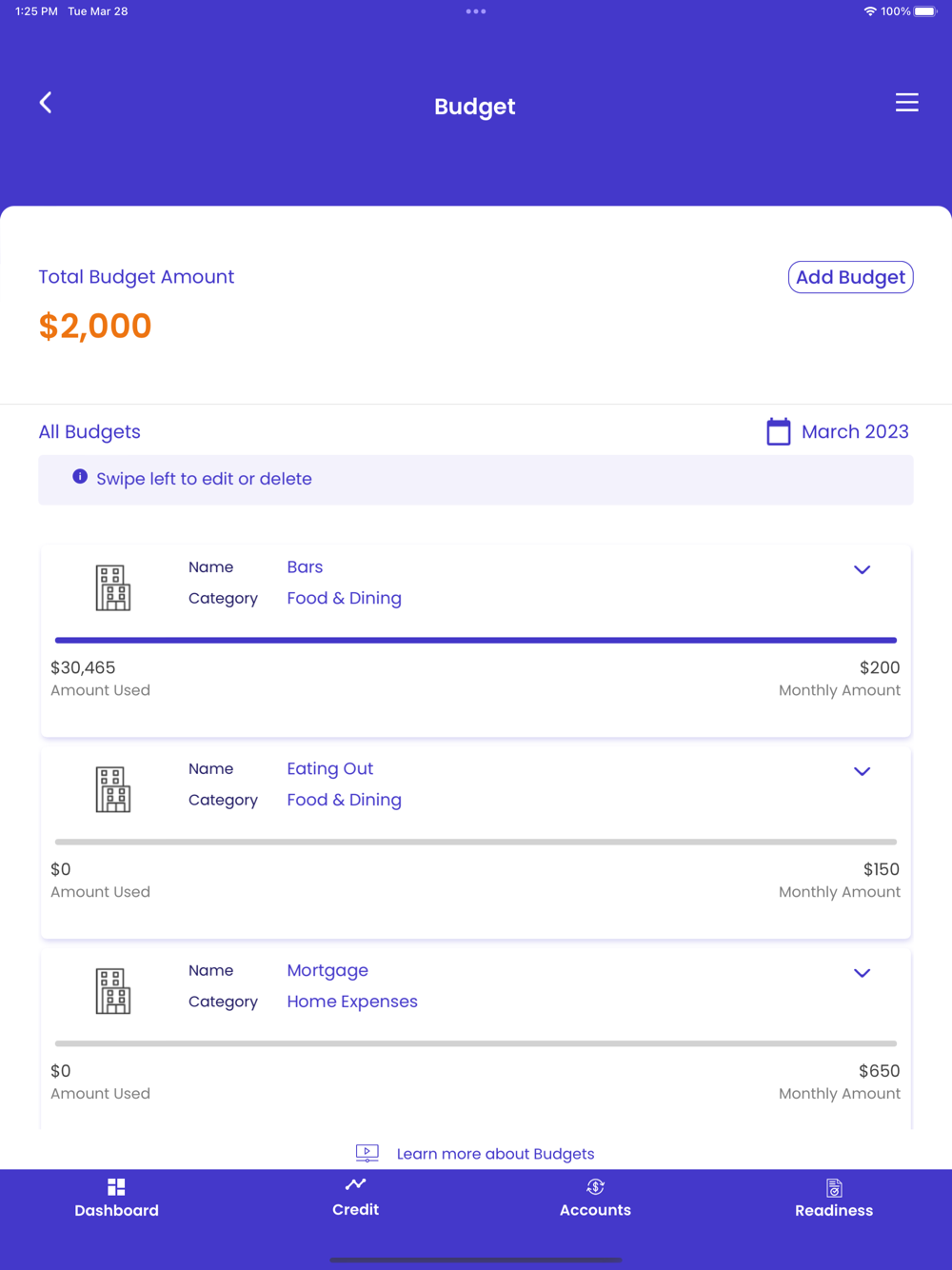Open the hamburger menu
The image size is (952, 1270).
[x=906, y=103]
